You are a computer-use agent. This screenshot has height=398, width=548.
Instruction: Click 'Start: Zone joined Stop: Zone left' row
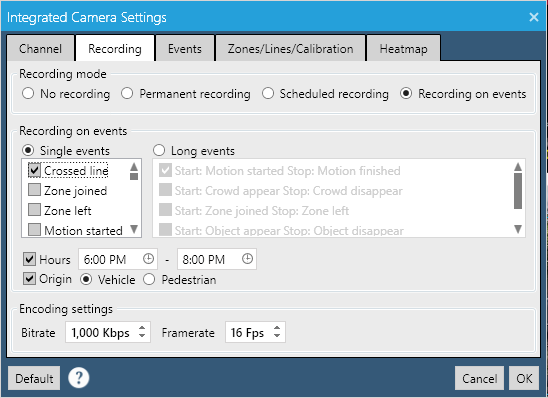pyautogui.click(x=254, y=210)
